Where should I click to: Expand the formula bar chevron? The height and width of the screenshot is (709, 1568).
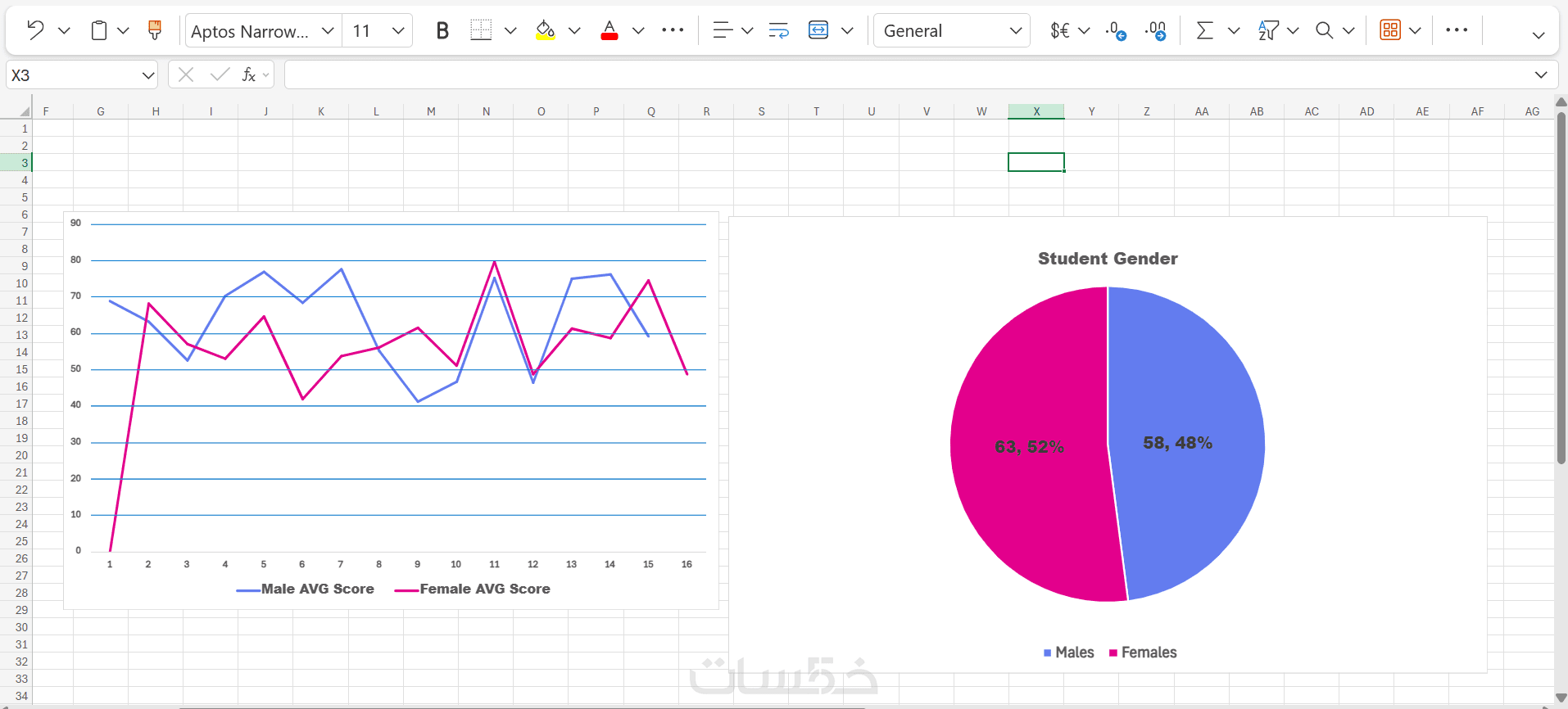(1541, 75)
